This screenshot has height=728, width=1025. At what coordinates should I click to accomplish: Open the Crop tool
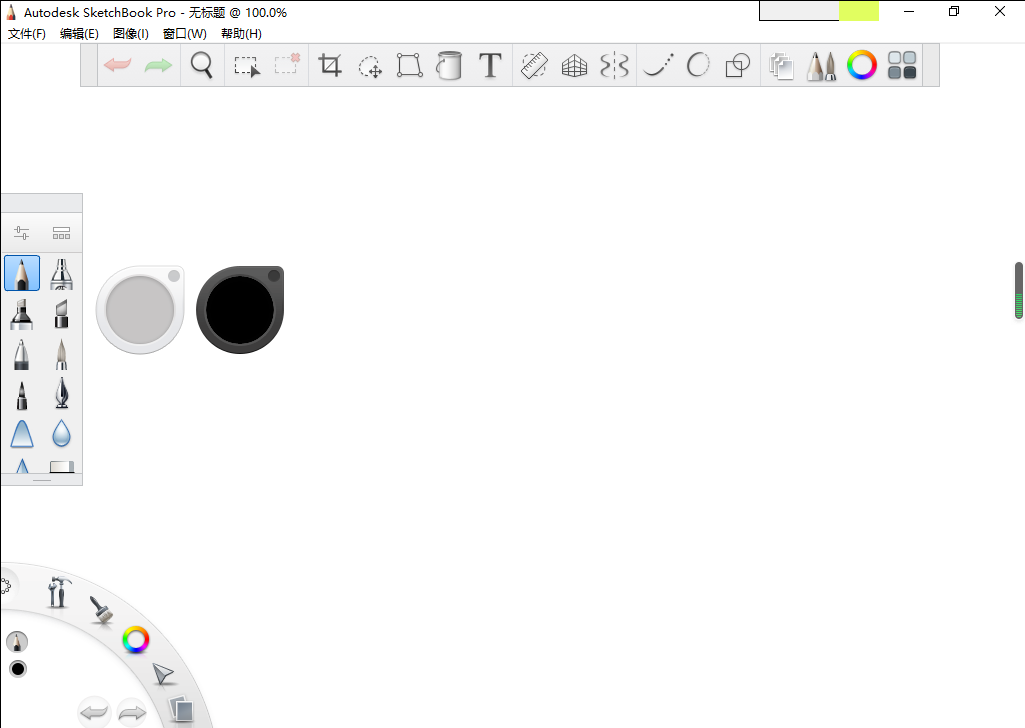(331, 65)
